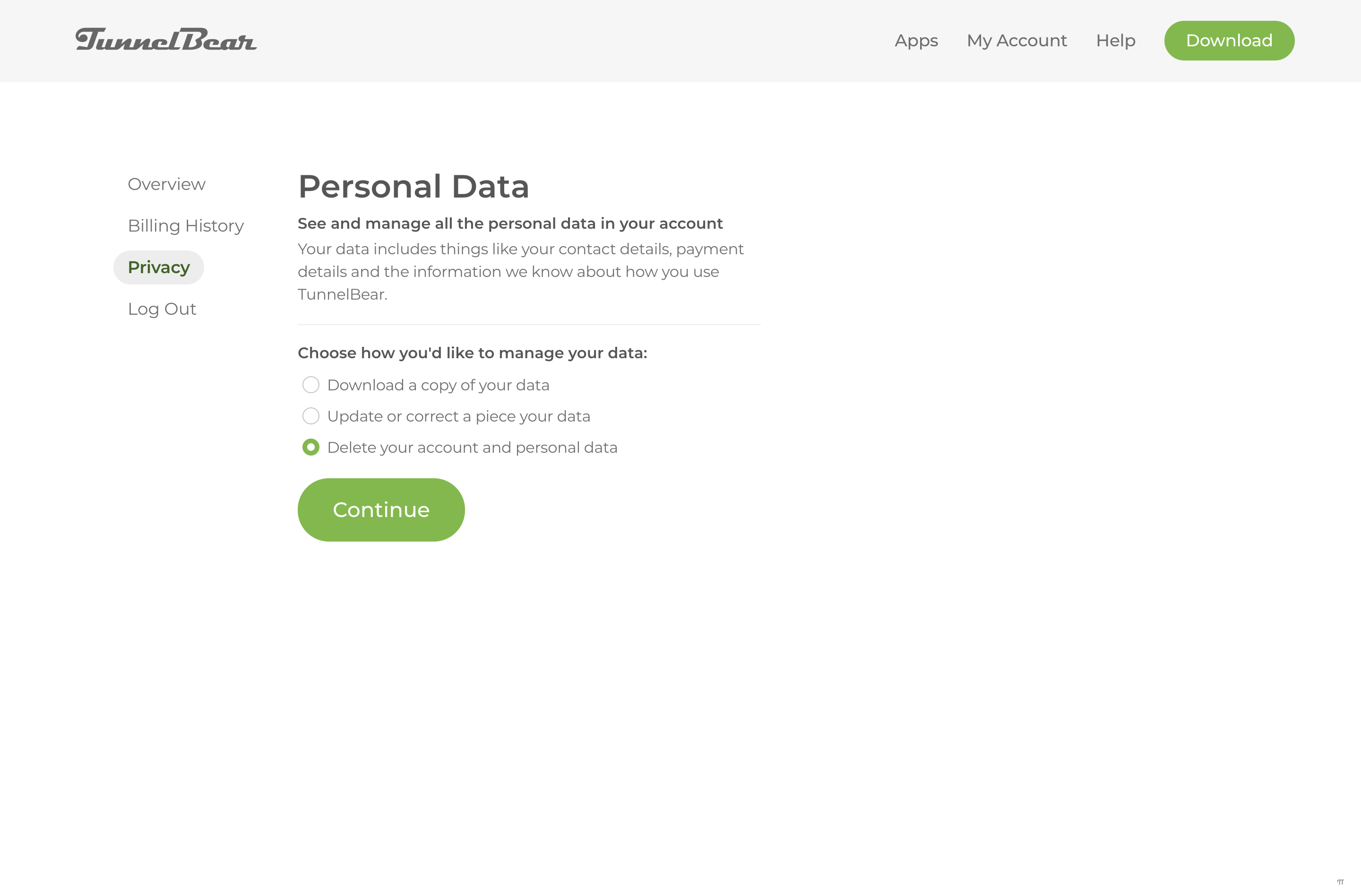This screenshot has width=1361, height=896.
Task: Click the 'Download a copy of your data' label
Action: pos(438,386)
